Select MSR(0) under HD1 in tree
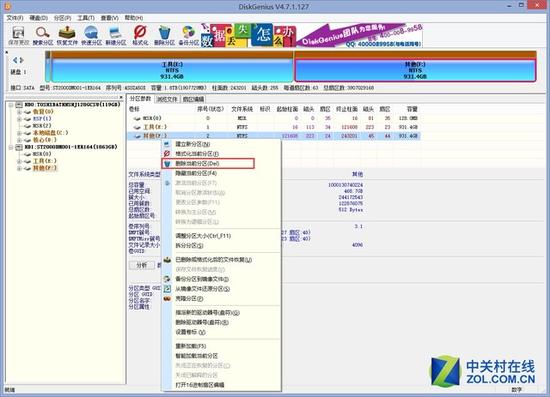 [42, 154]
